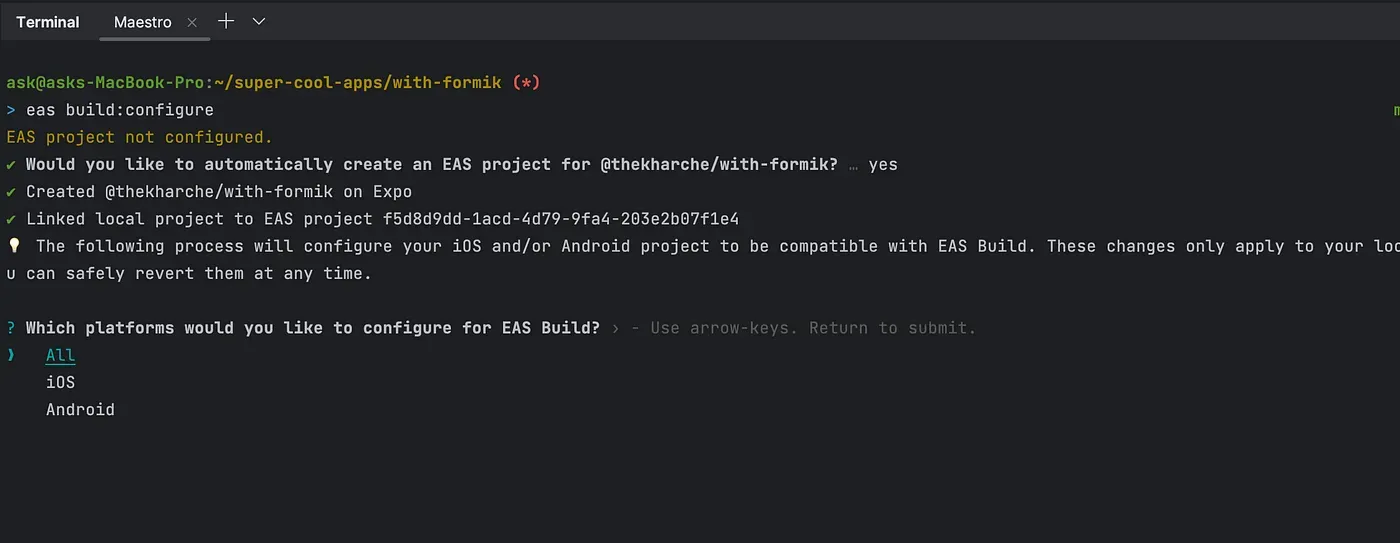Click the EAS project not configured warning
Screen dimensions: 1400x543
pyautogui.click(x=139, y=137)
